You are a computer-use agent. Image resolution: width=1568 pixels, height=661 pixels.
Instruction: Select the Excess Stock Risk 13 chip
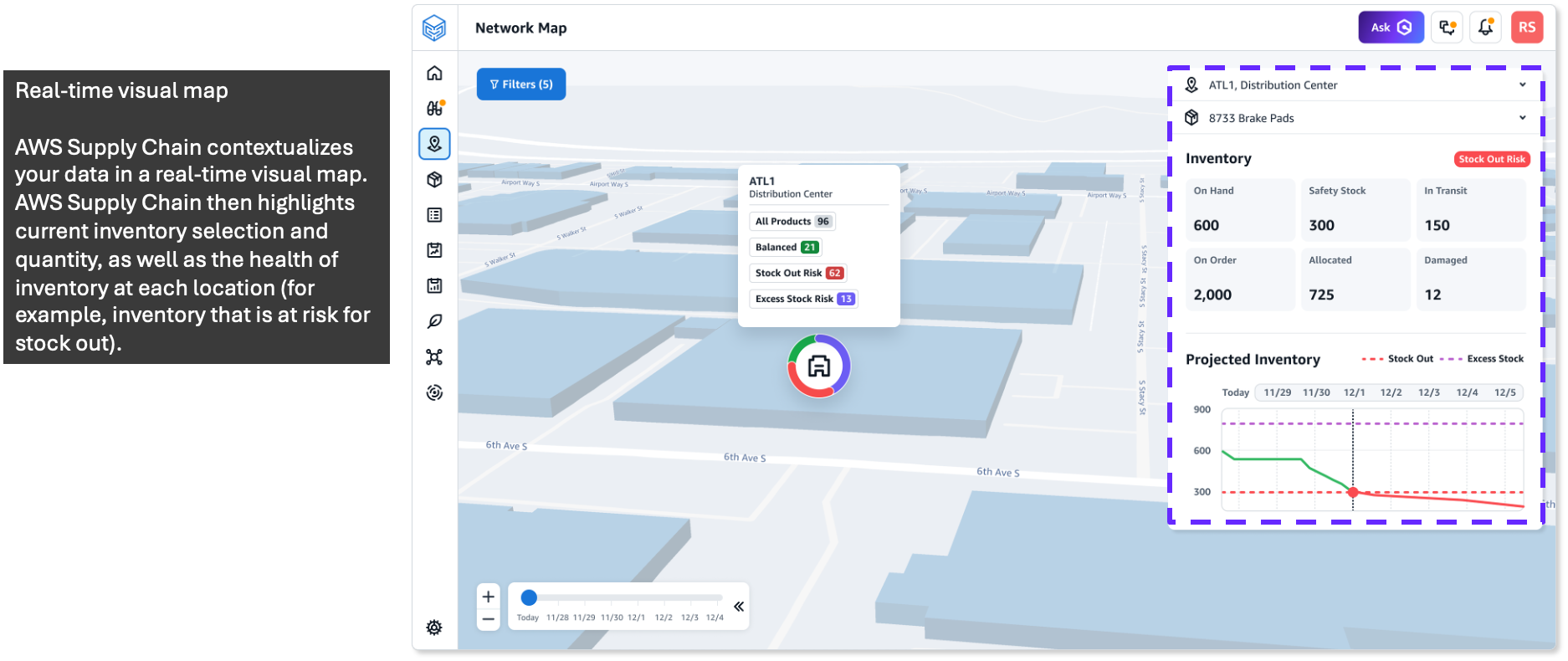pyautogui.click(x=804, y=300)
